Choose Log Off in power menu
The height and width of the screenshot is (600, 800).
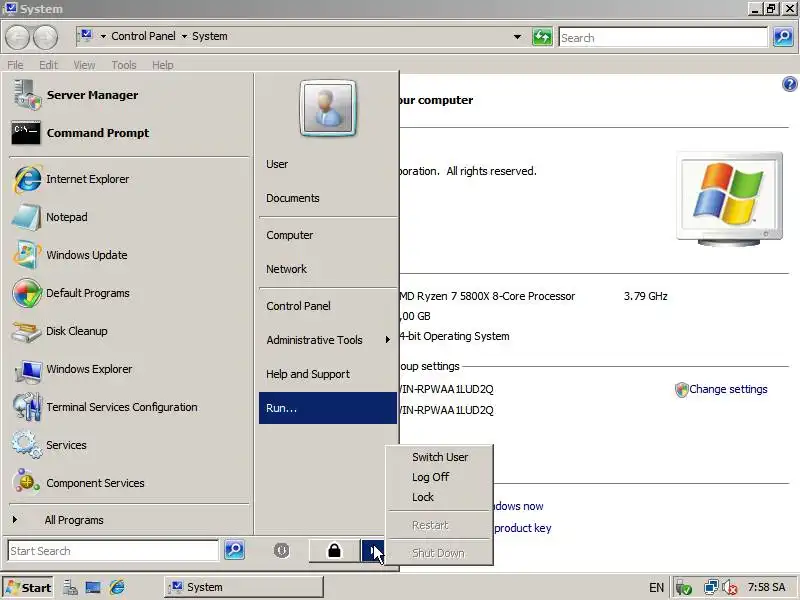(440, 477)
